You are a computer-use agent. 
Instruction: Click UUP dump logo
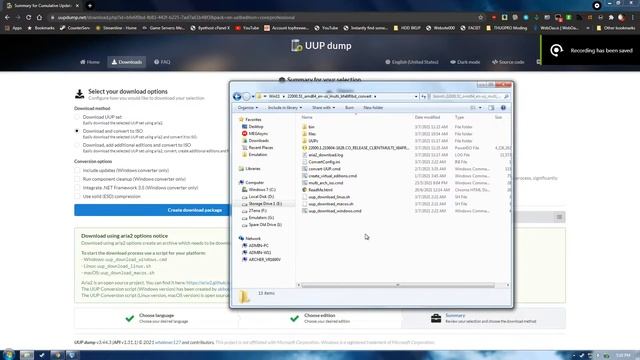[321, 46]
